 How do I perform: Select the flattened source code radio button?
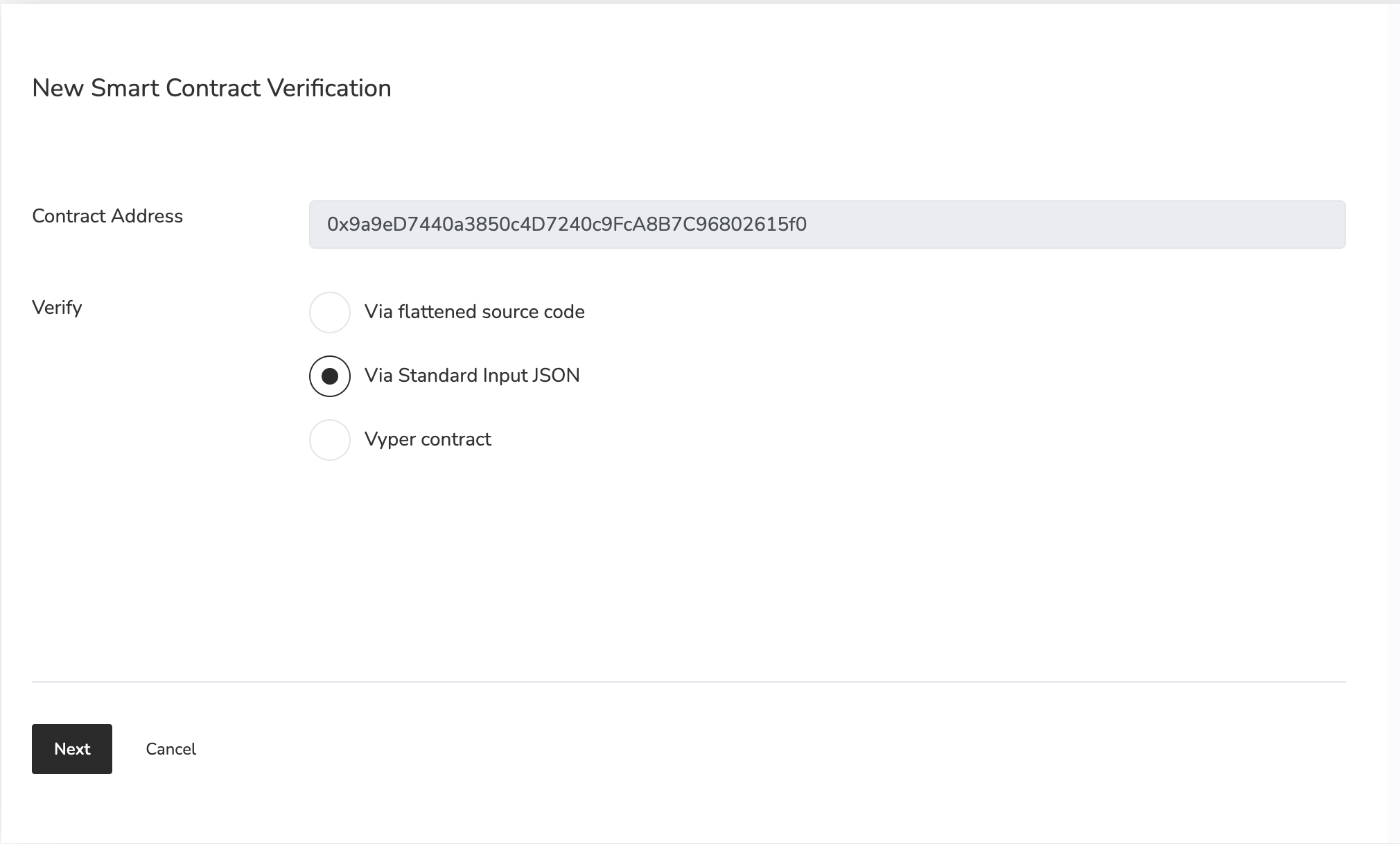pyautogui.click(x=330, y=313)
